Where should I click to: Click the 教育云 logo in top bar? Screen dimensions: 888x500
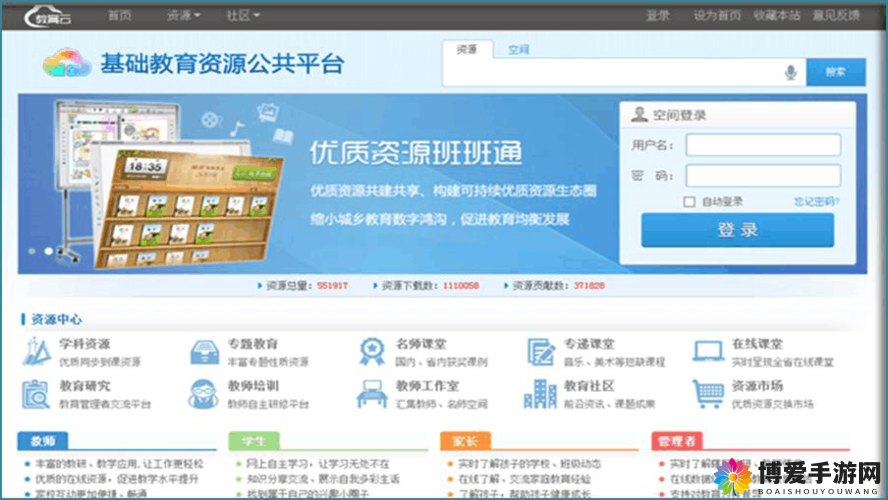pos(48,16)
